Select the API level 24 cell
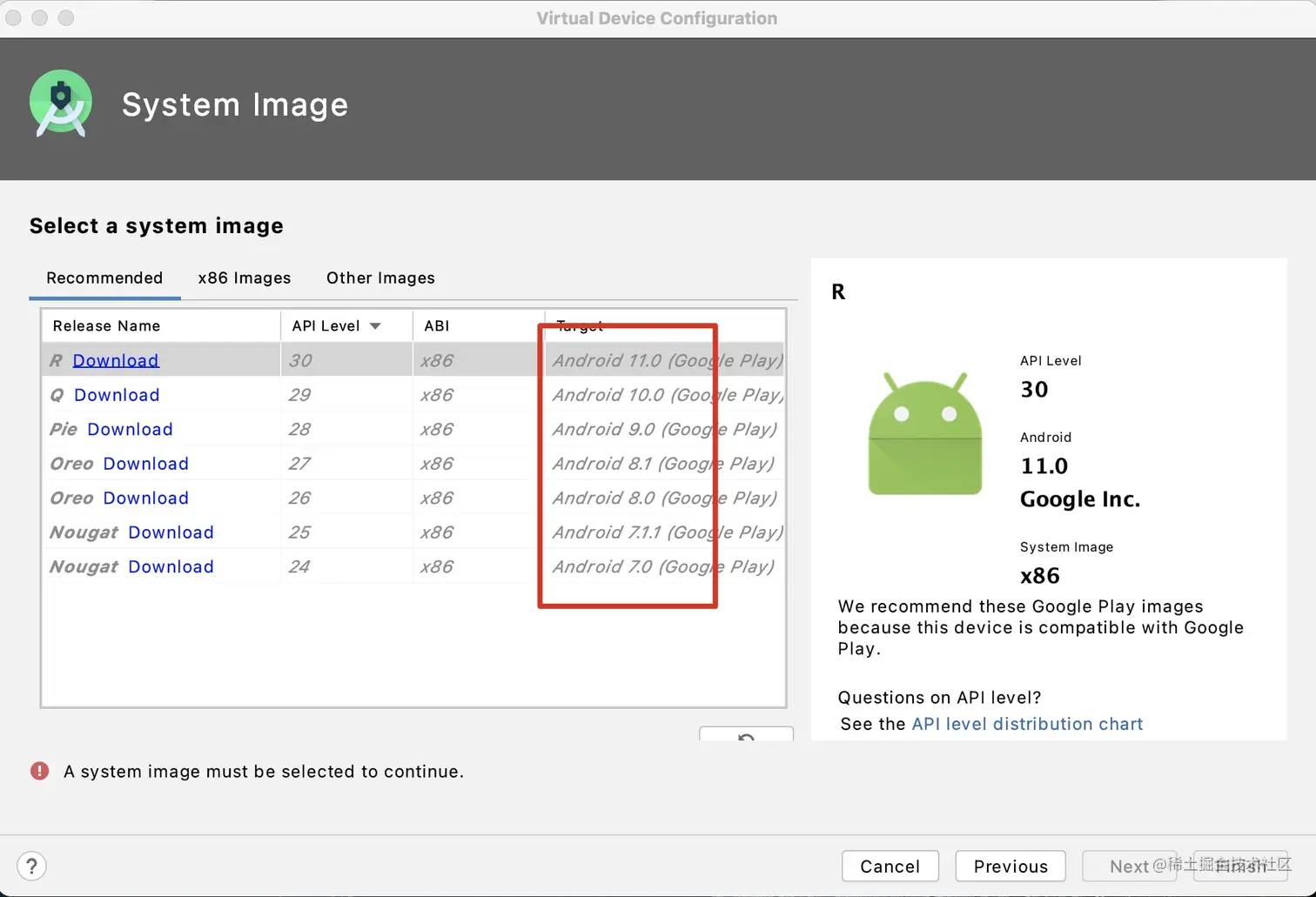This screenshot has height=897, width=1316. pos(346,566)
